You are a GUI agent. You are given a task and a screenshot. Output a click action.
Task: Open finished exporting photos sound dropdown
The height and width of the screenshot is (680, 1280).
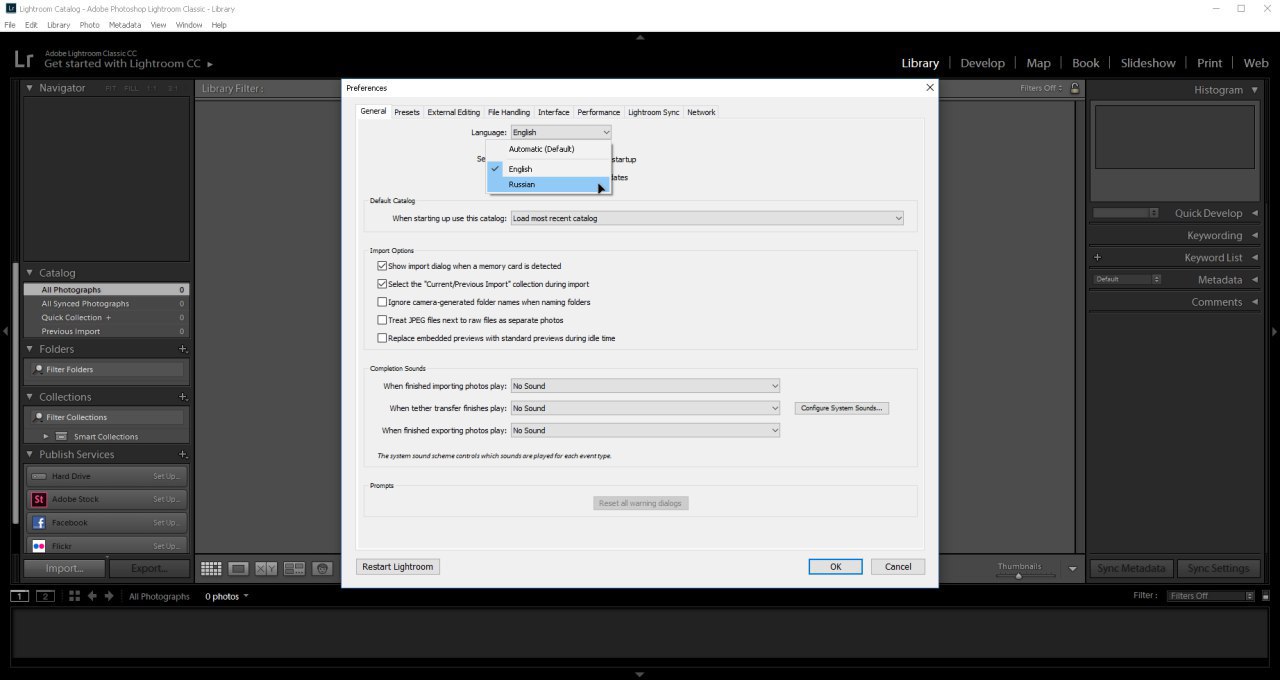click(645, 430)
